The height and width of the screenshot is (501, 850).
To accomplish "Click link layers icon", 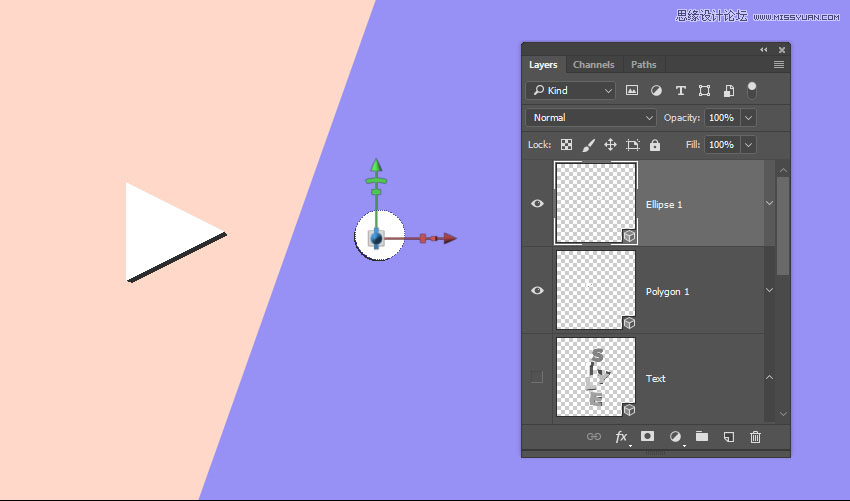I will point(594,436).
